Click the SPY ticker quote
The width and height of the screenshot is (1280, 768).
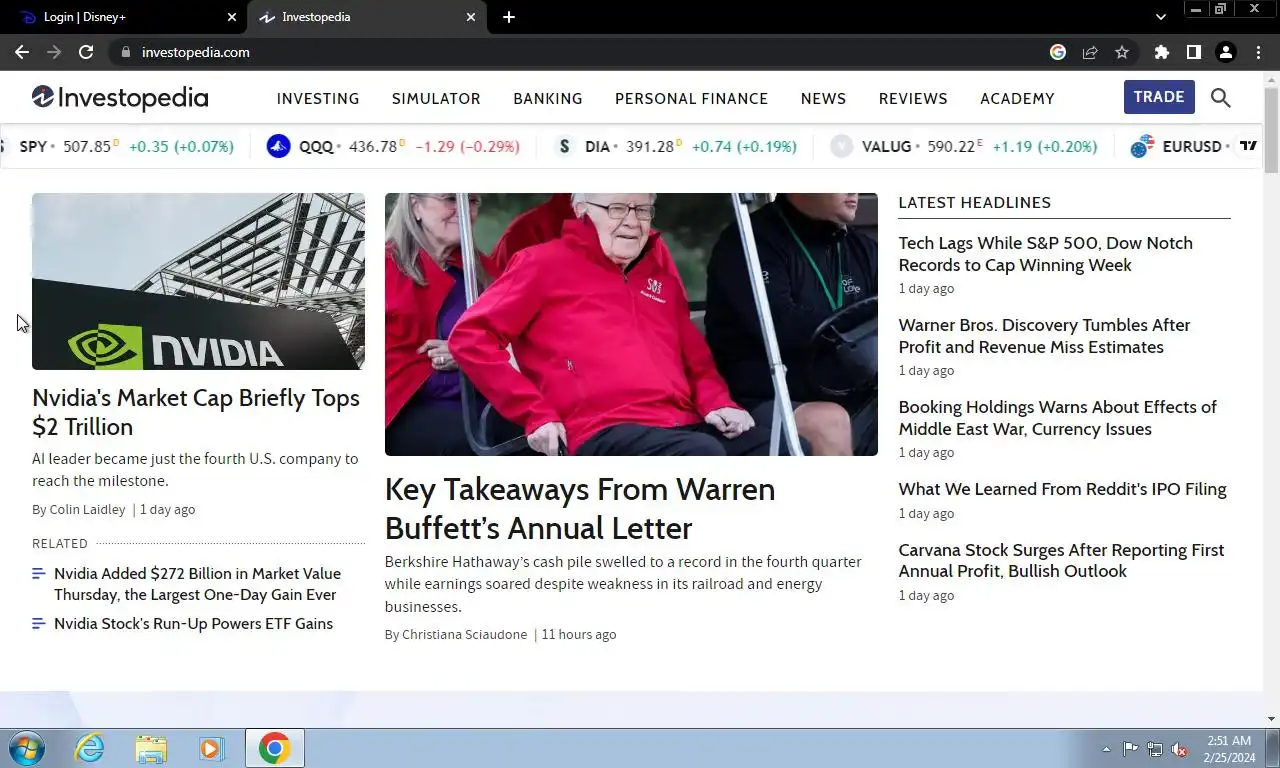[126, 147]
